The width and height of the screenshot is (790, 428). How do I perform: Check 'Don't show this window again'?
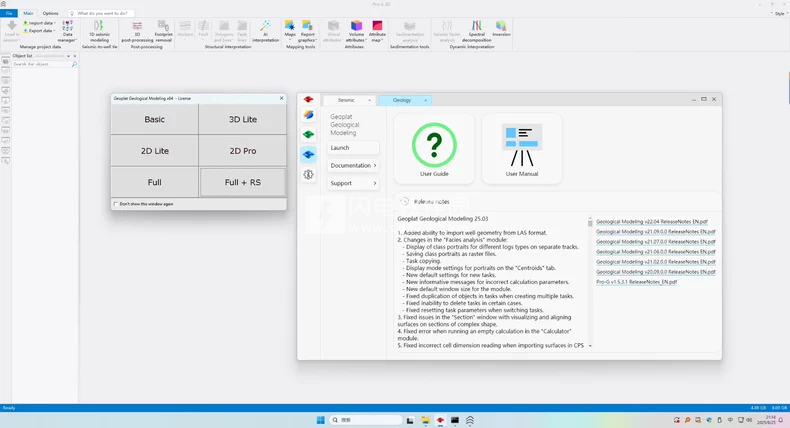(116, 203)
